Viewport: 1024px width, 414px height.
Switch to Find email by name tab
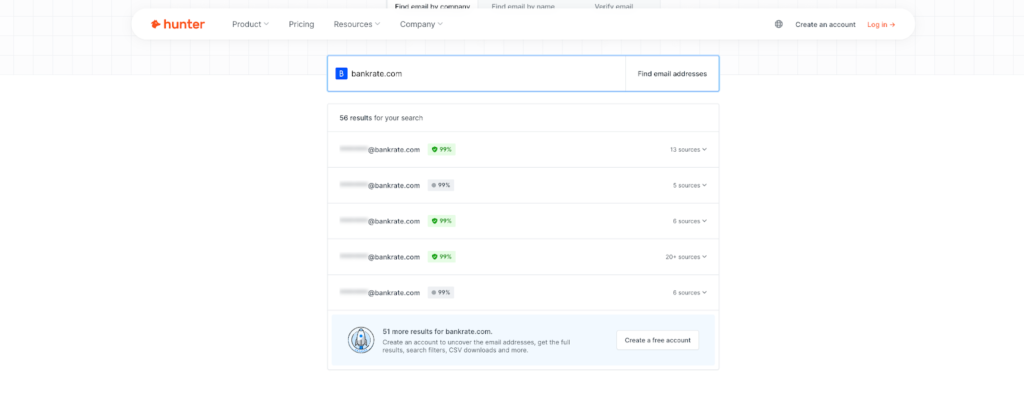pos(521,6)
